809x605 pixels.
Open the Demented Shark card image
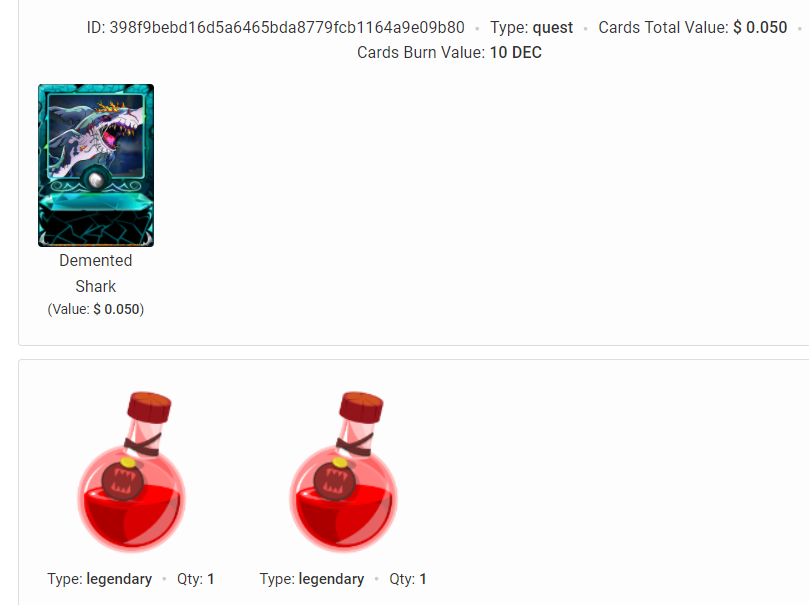click(x=96, y=166)
